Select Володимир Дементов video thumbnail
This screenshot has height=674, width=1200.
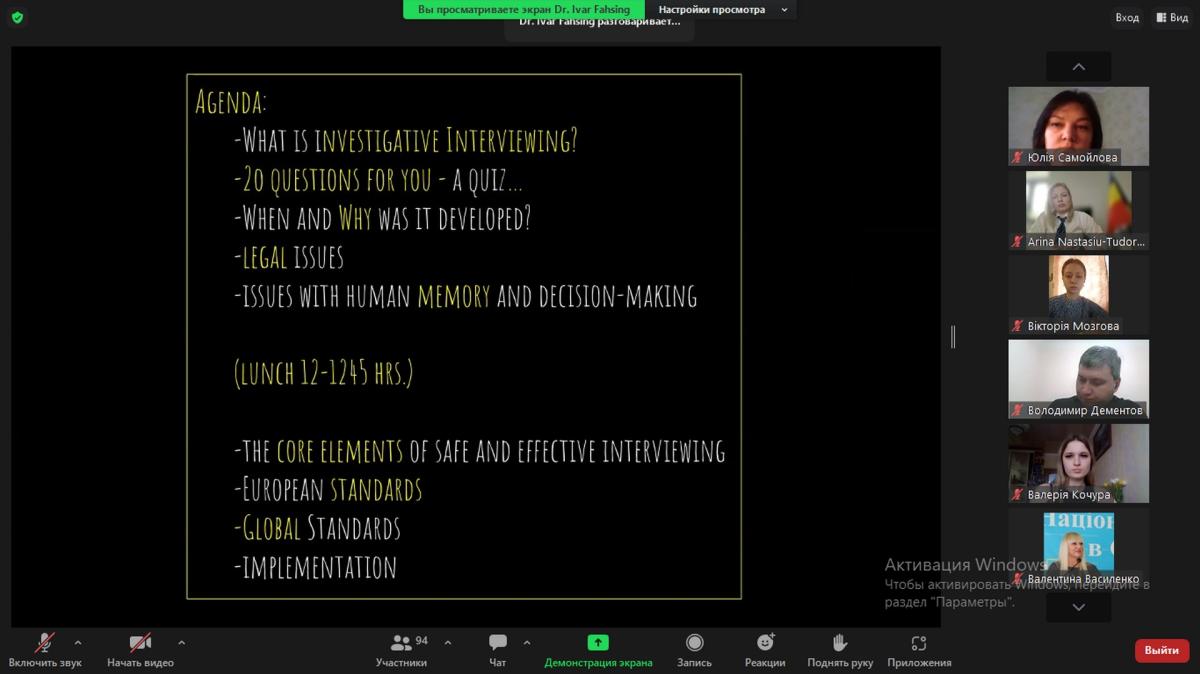click(1078, 378)
